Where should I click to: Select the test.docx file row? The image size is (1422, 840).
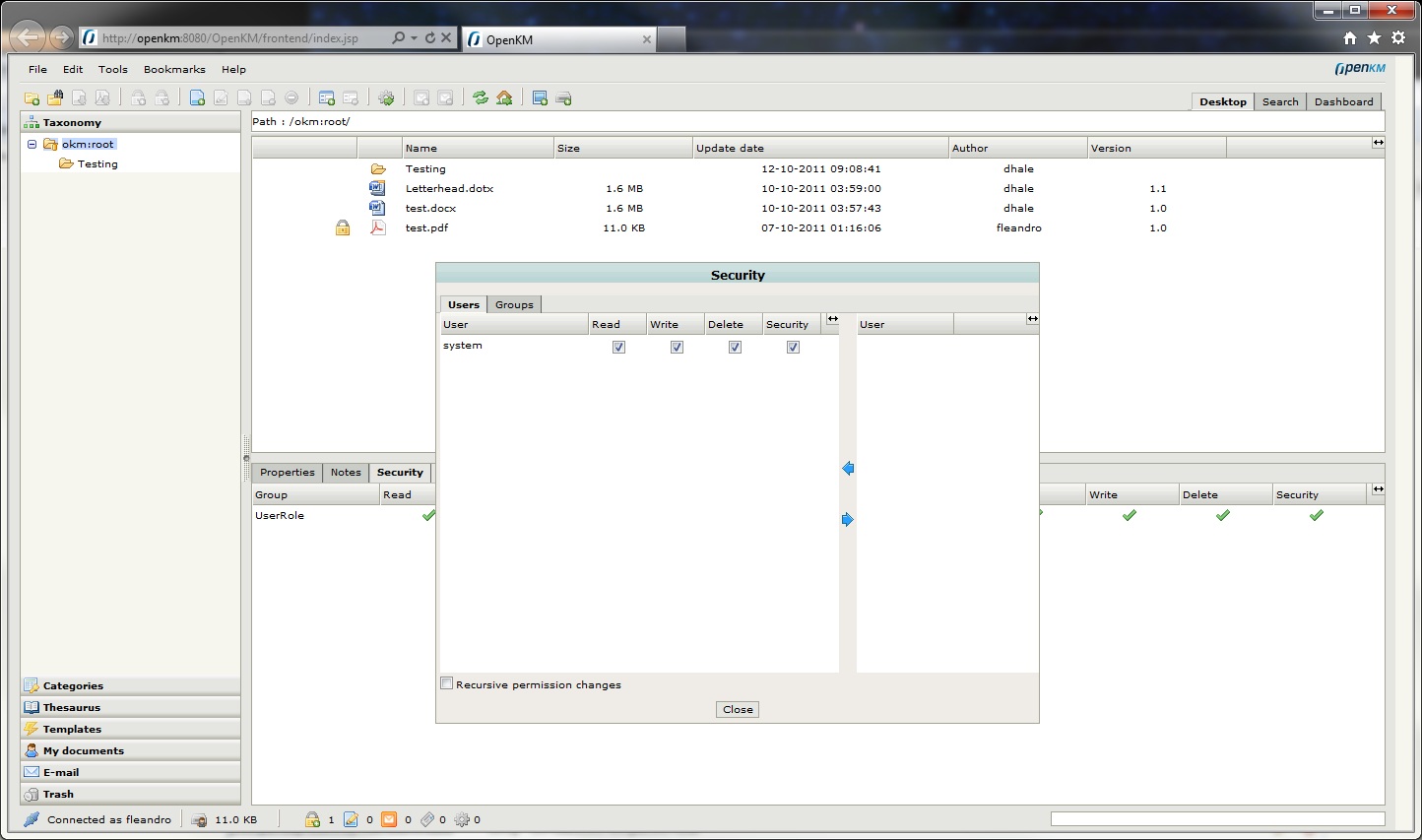(x=430, y=209)
